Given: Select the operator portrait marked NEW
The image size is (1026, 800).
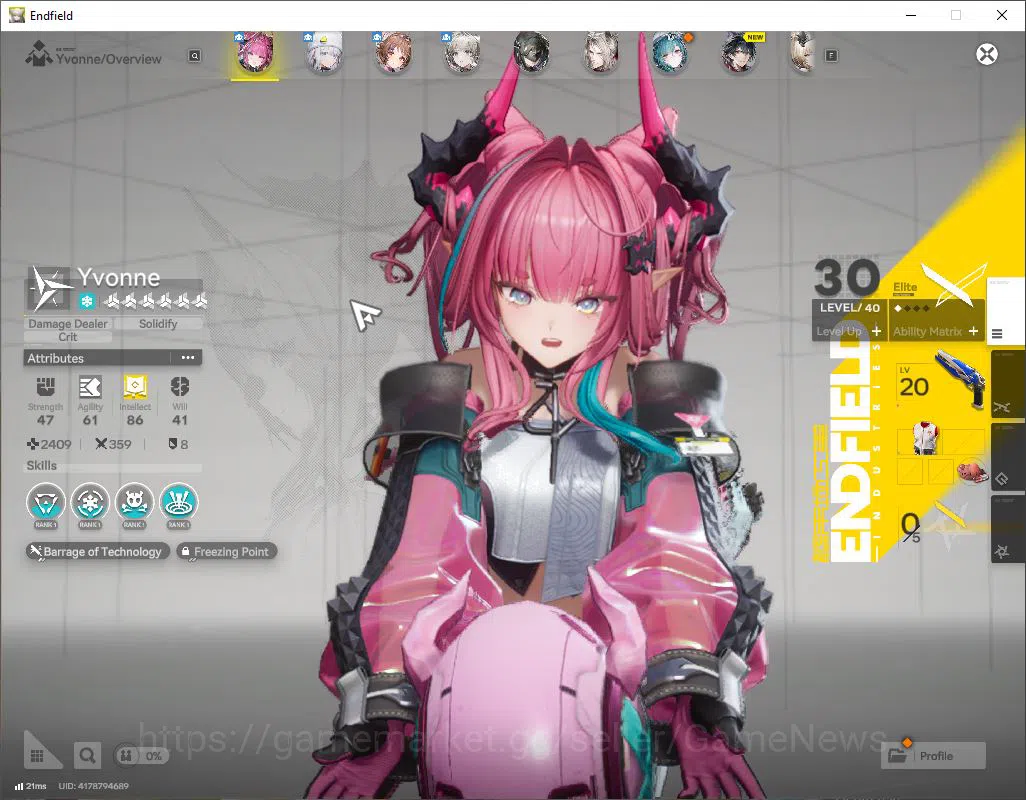Looking at the screenshot, I should click(740, 53).
